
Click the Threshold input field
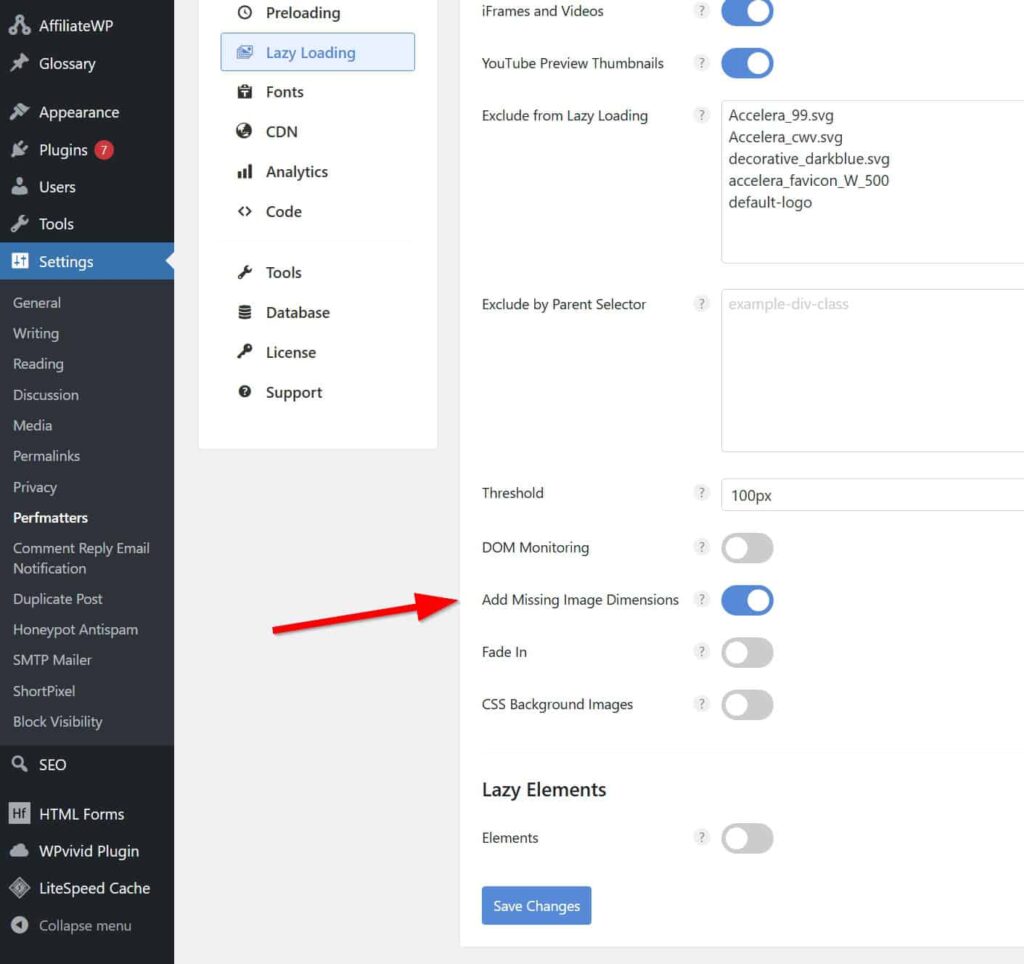point(870,495)
